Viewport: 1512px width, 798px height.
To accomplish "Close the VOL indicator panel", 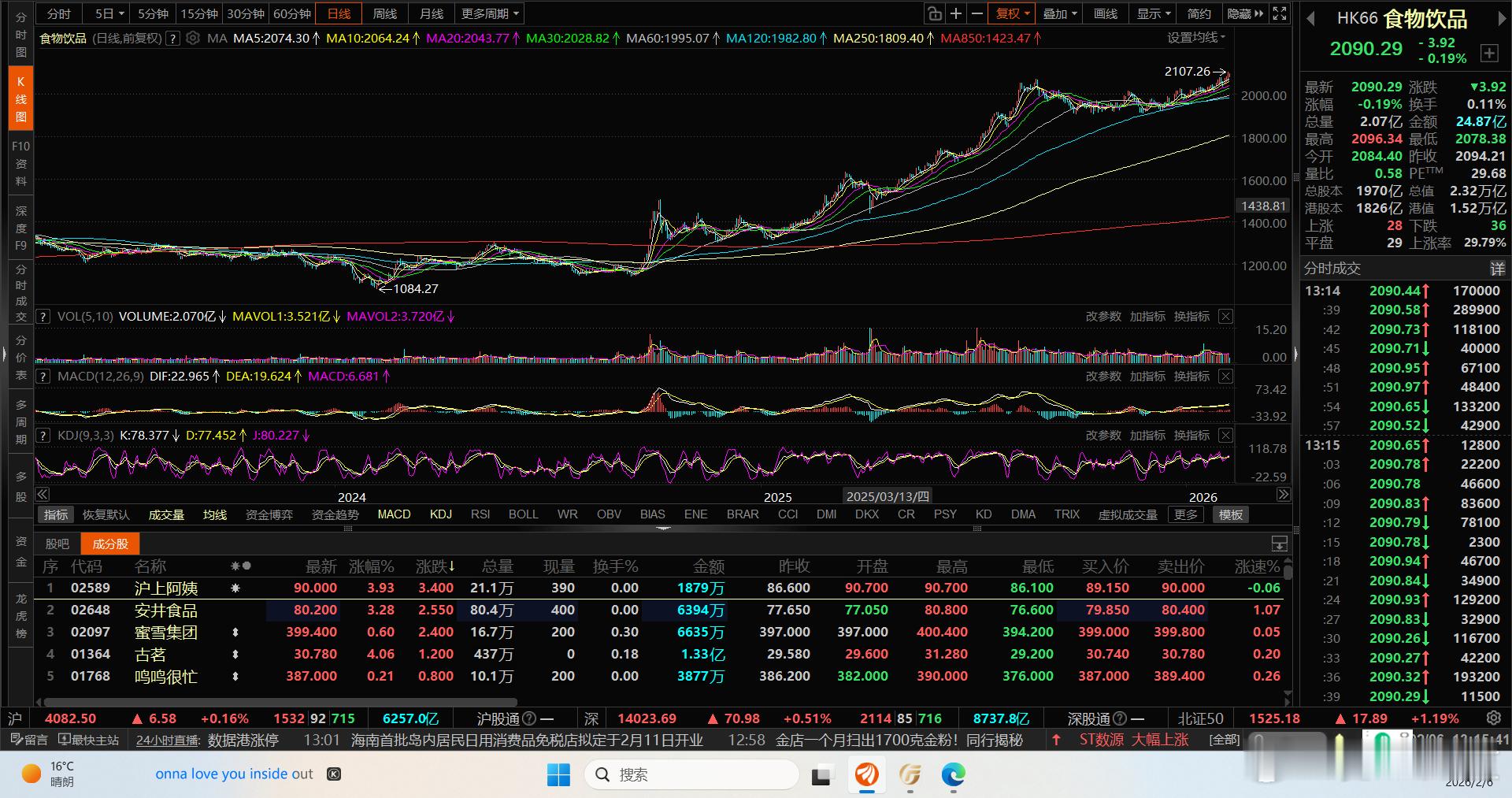I will [x=1225, y=316].
